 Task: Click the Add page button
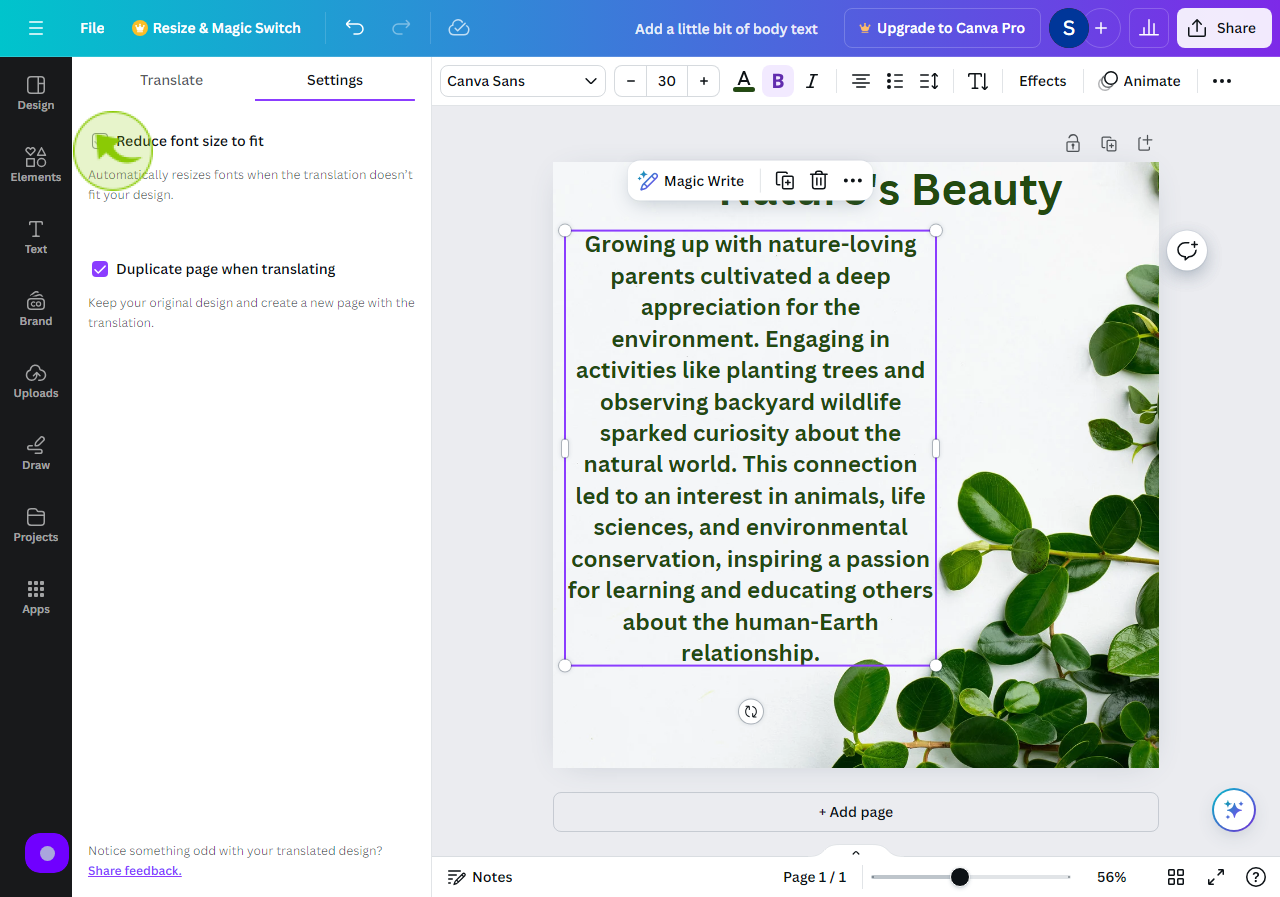click(856, 812)
